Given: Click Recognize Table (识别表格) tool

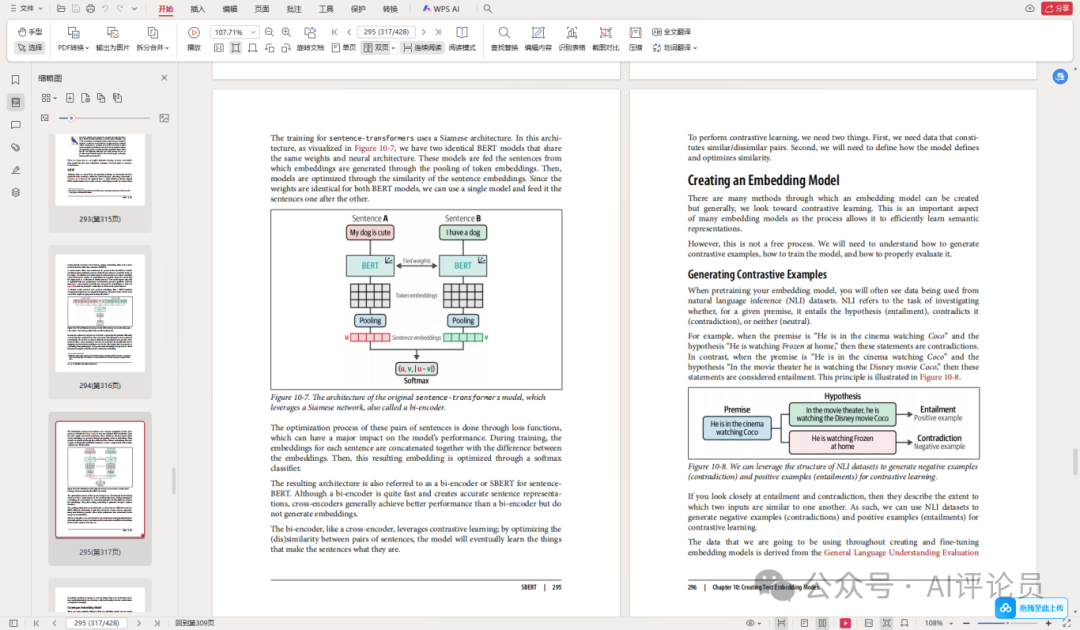Looking at the screenshot, I should (x=572, y=39).
